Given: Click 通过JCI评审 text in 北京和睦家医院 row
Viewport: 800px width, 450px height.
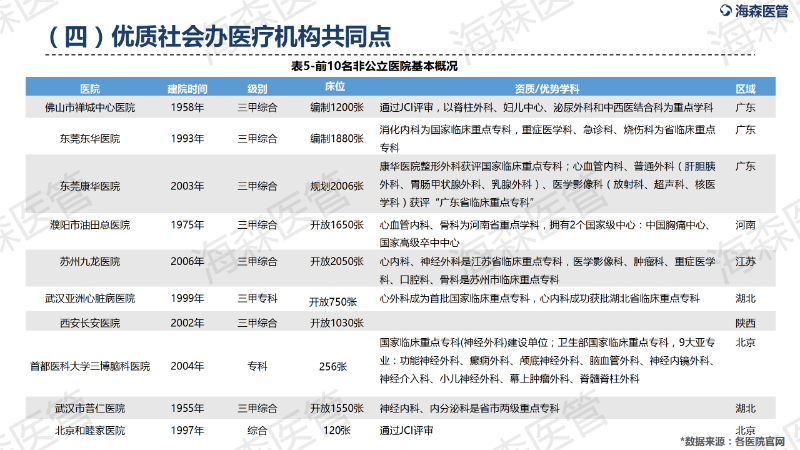Looking at the screenshot, I should (406, 431).
